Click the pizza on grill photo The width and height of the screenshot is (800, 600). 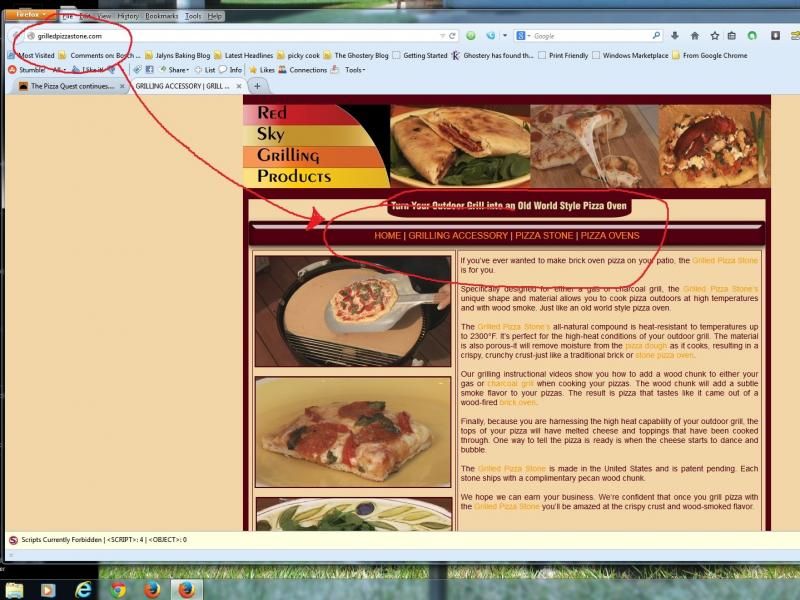coord(353,311)
